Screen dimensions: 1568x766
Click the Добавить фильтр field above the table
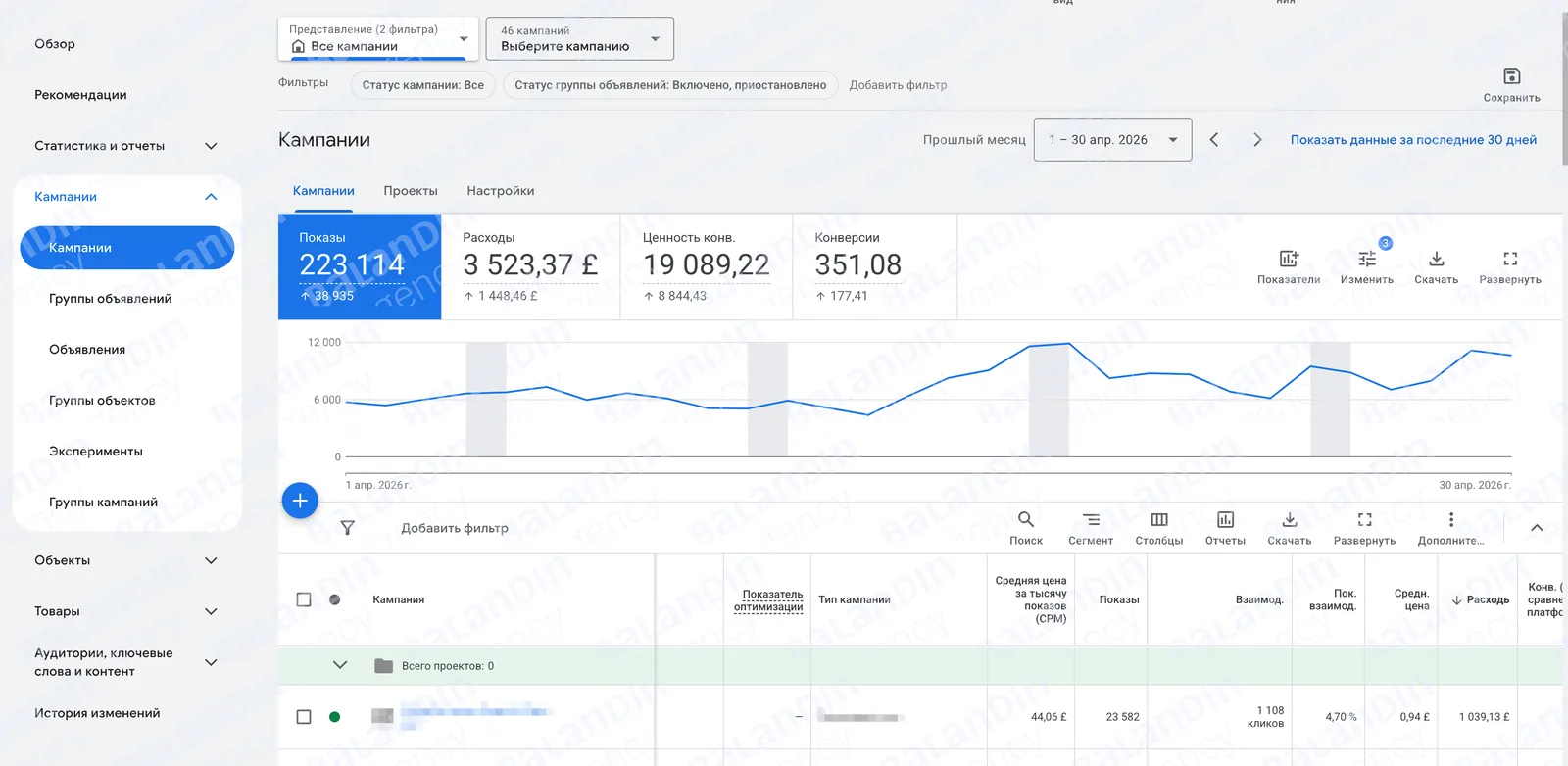[x=455, y=528]
